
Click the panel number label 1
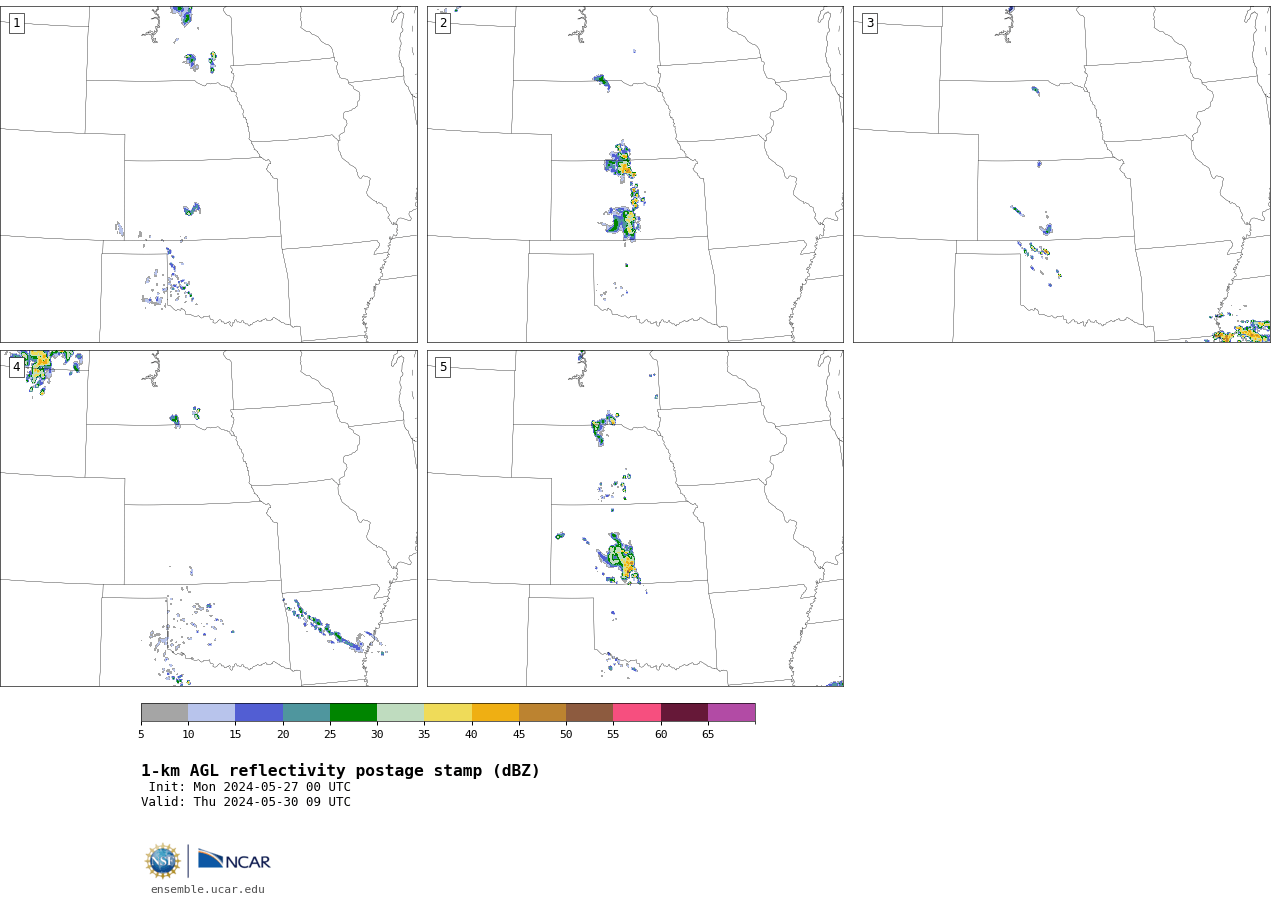pos(16,23)
